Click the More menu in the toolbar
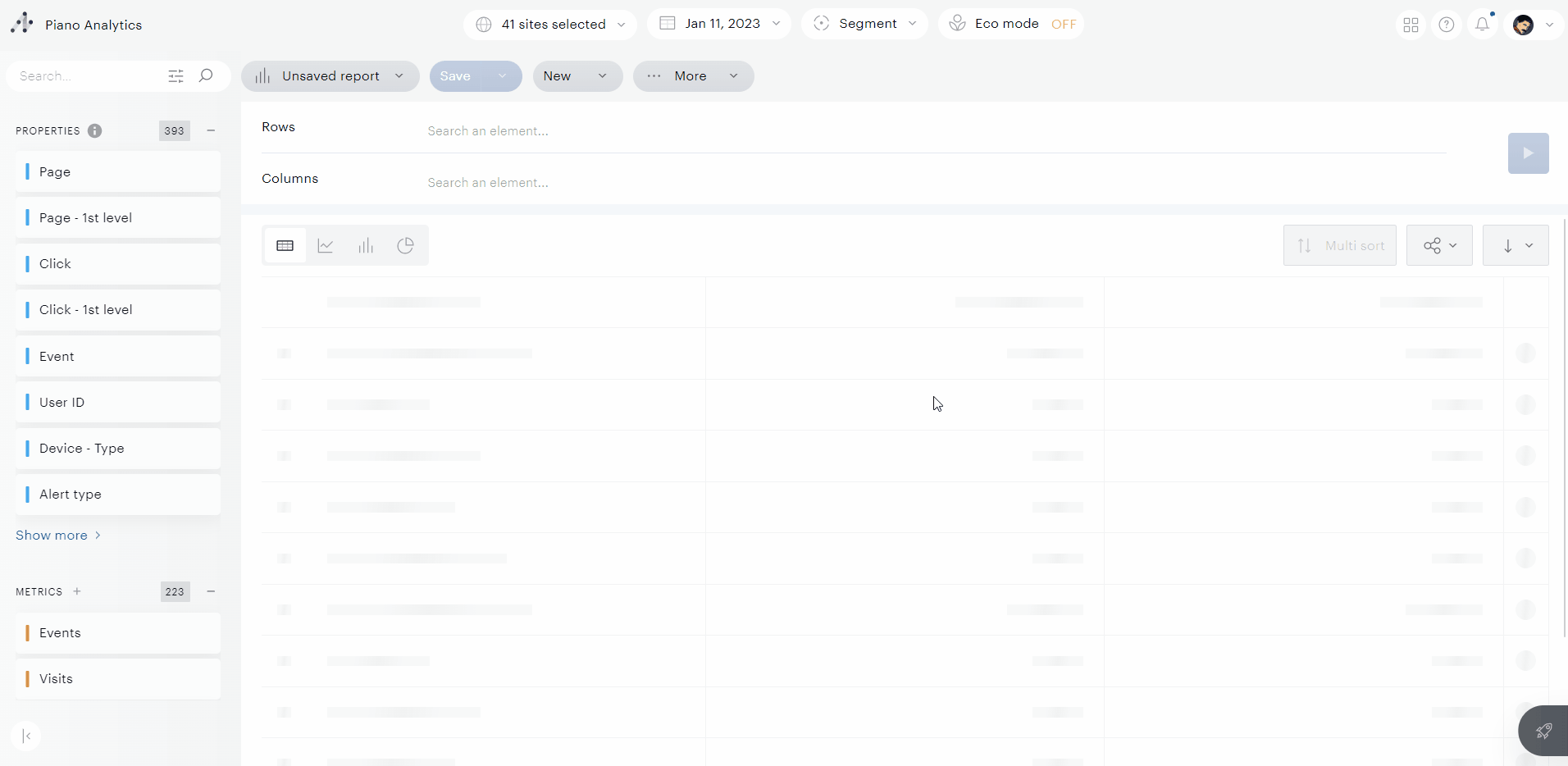The image size is (1568, 766). tap(692, 75)
